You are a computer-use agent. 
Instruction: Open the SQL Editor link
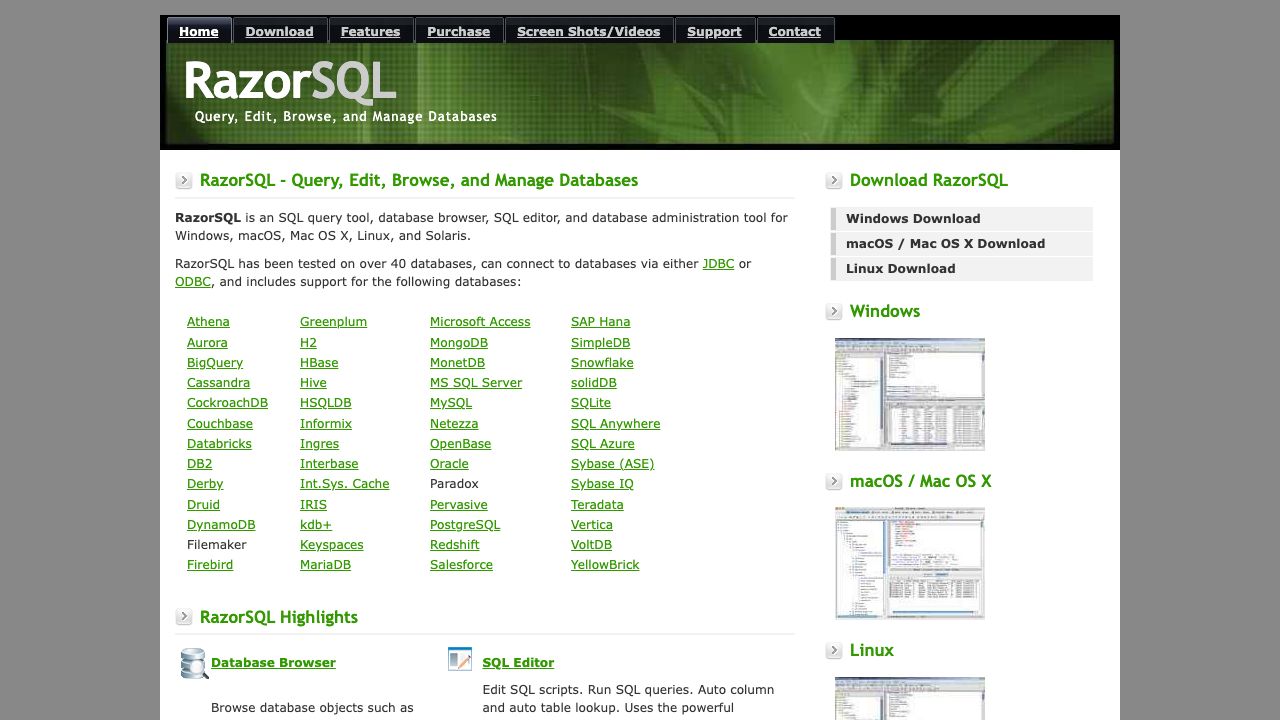[x=518, y=663]
